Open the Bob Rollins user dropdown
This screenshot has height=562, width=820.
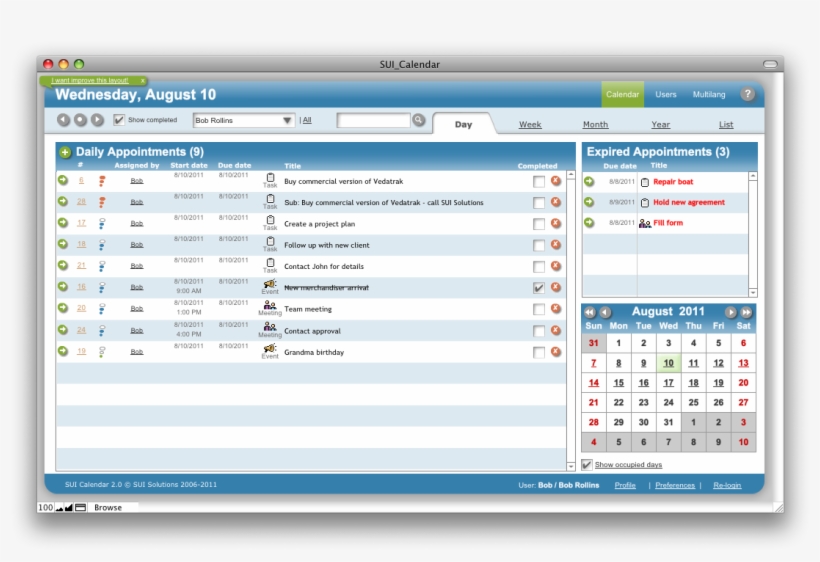[243, 120]
